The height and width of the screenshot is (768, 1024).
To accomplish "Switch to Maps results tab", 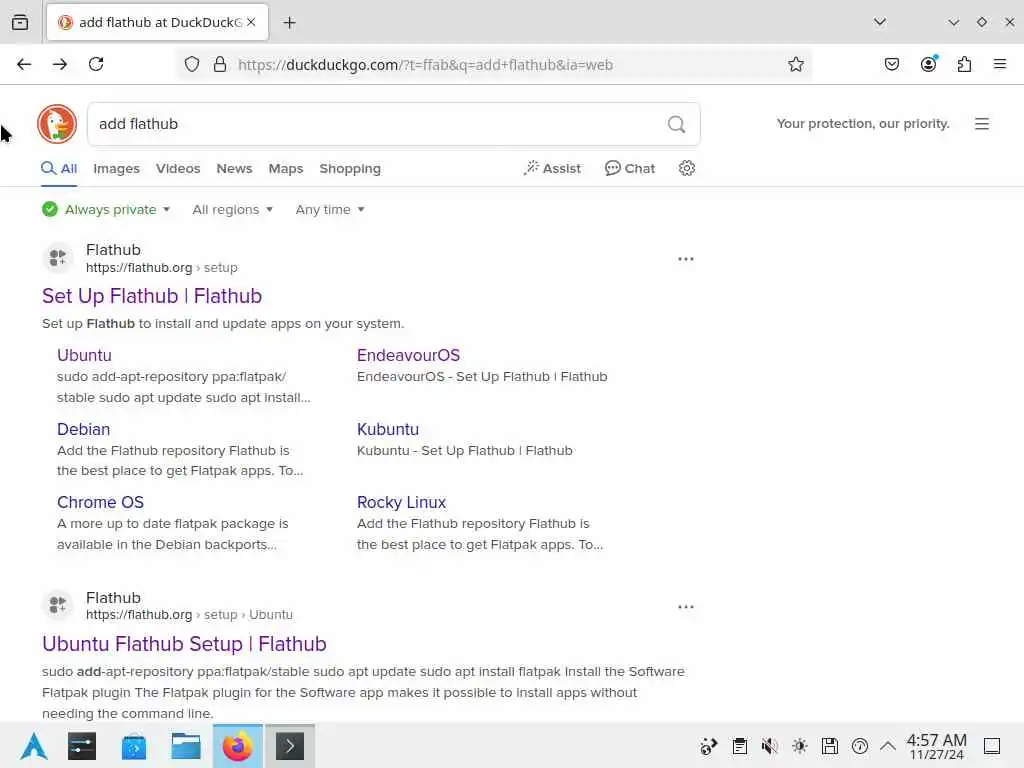I will point(285,168).
